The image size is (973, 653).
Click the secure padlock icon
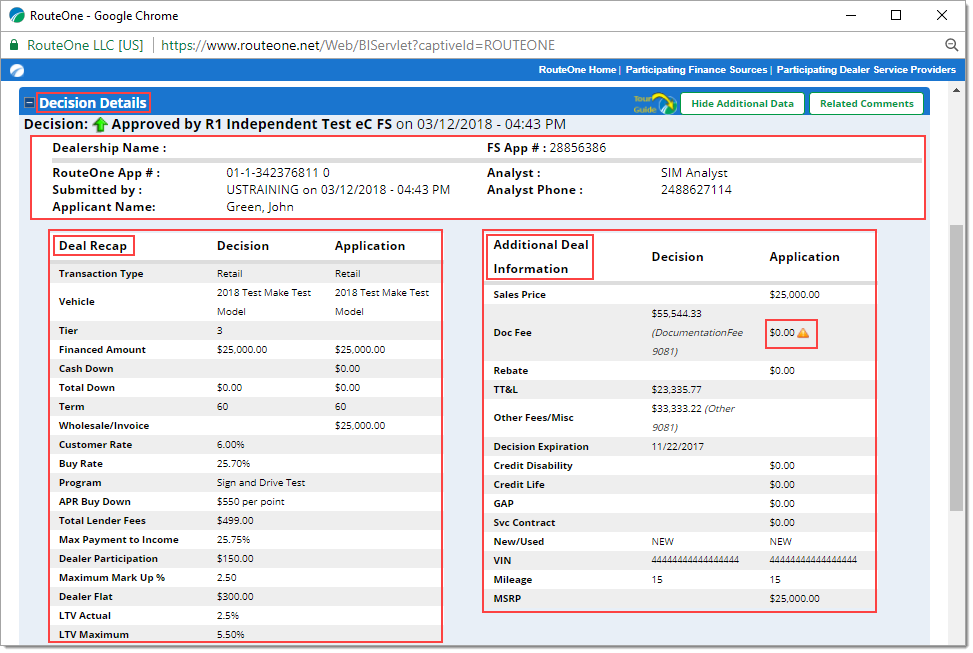(14, 45)
